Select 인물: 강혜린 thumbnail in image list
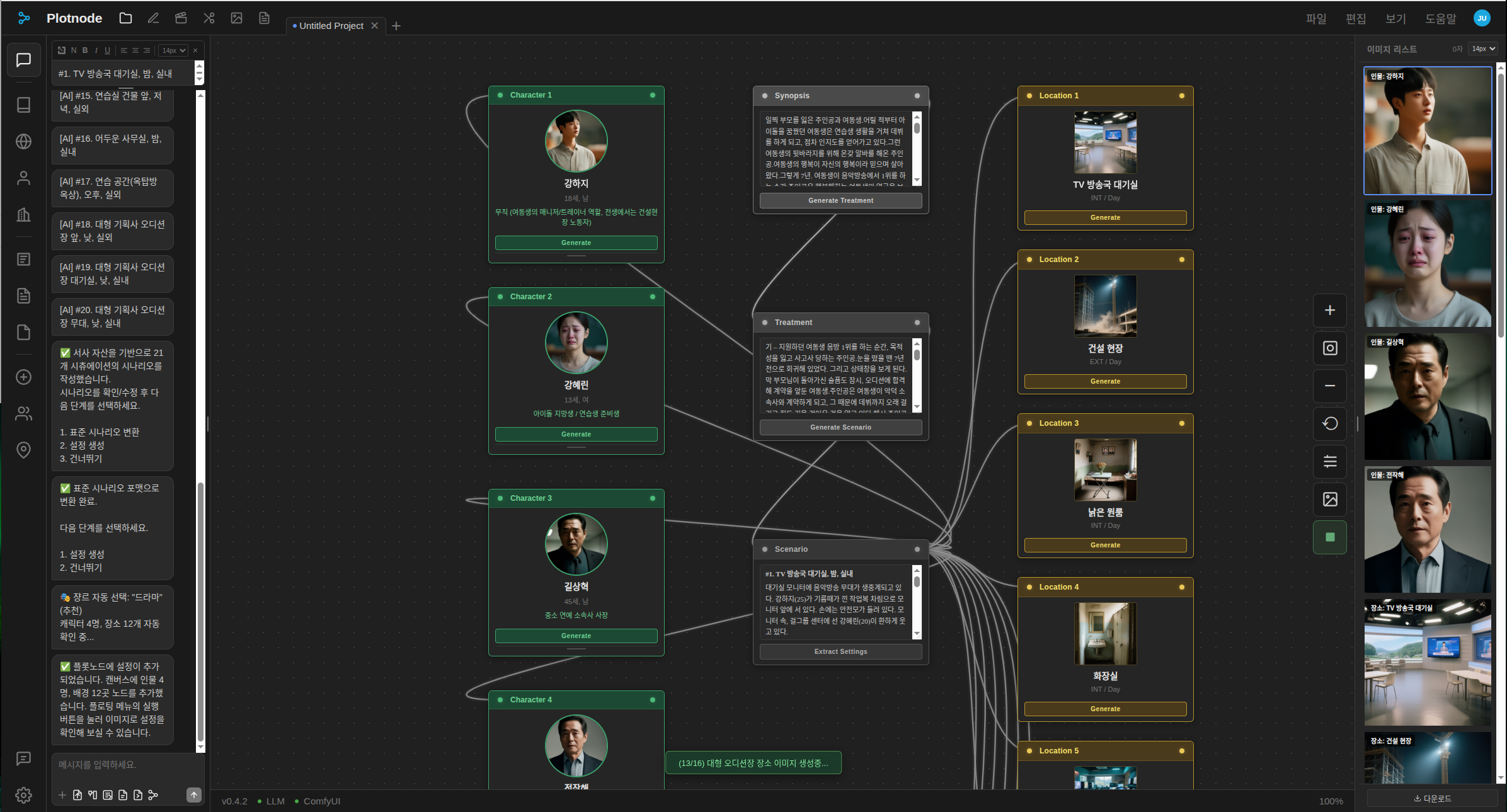Viewport: 1507px width, 812px height. [x=1428, y=264]
